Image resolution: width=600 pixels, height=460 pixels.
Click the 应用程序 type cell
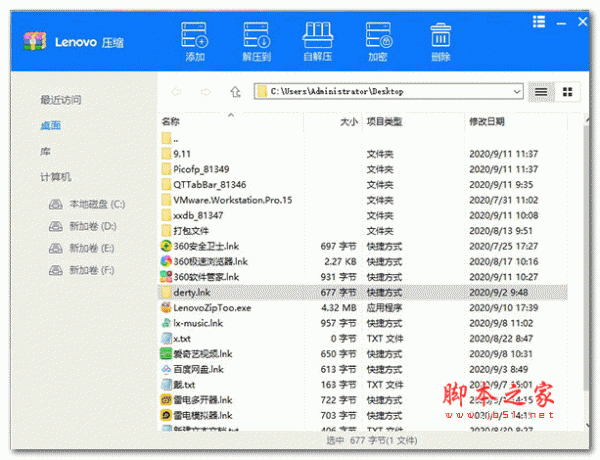pos(384,308)
